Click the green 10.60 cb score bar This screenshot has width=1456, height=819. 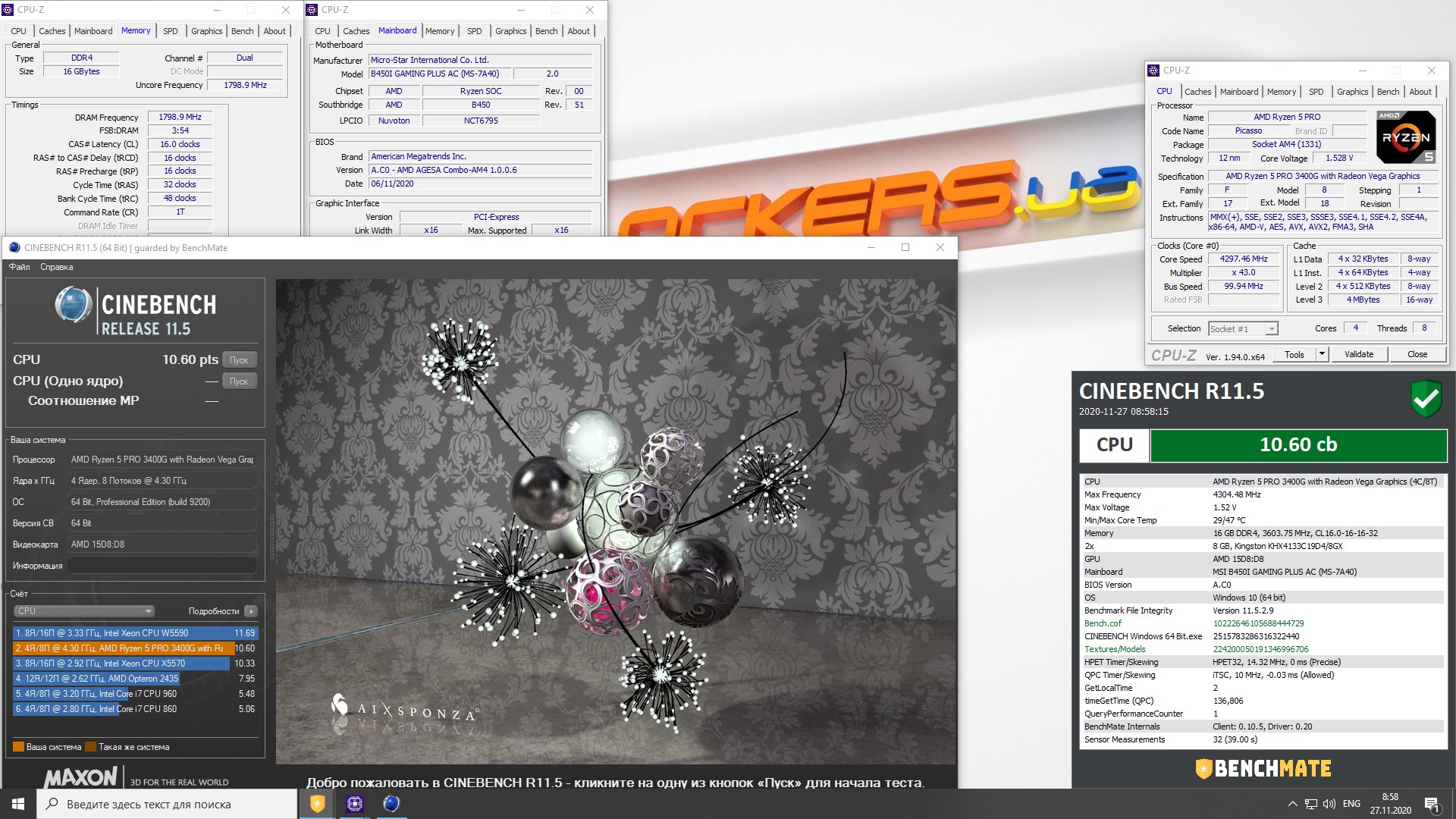click(1298, 445)
